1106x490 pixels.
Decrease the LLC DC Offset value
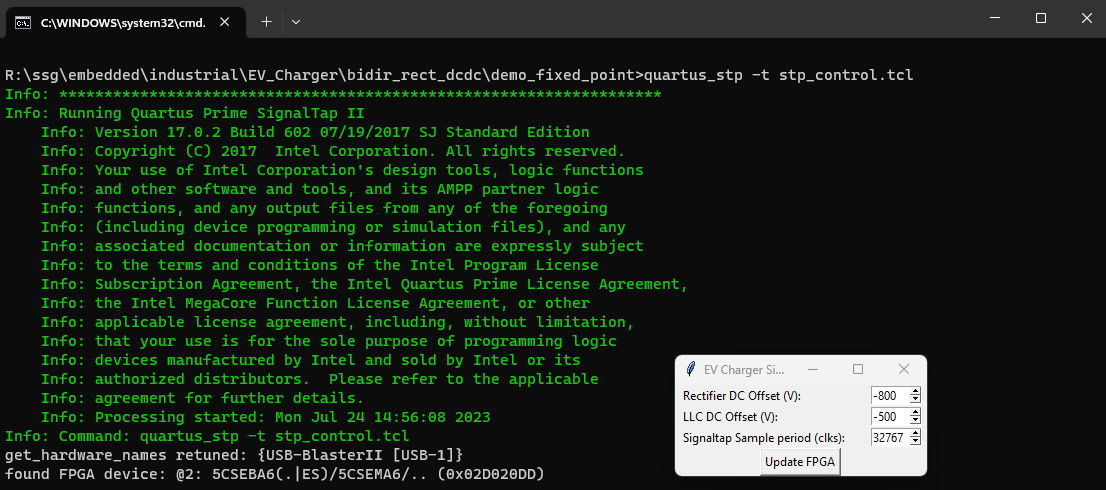pos(915,421)
